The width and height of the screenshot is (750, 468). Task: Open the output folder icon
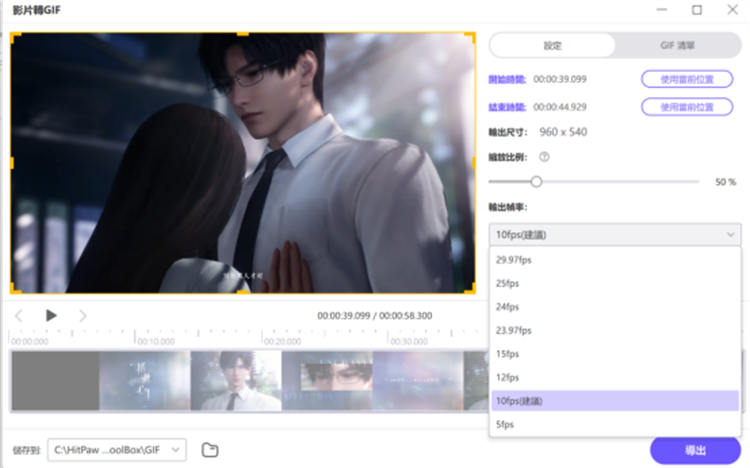pyautogui.click(x=209, y=450)
